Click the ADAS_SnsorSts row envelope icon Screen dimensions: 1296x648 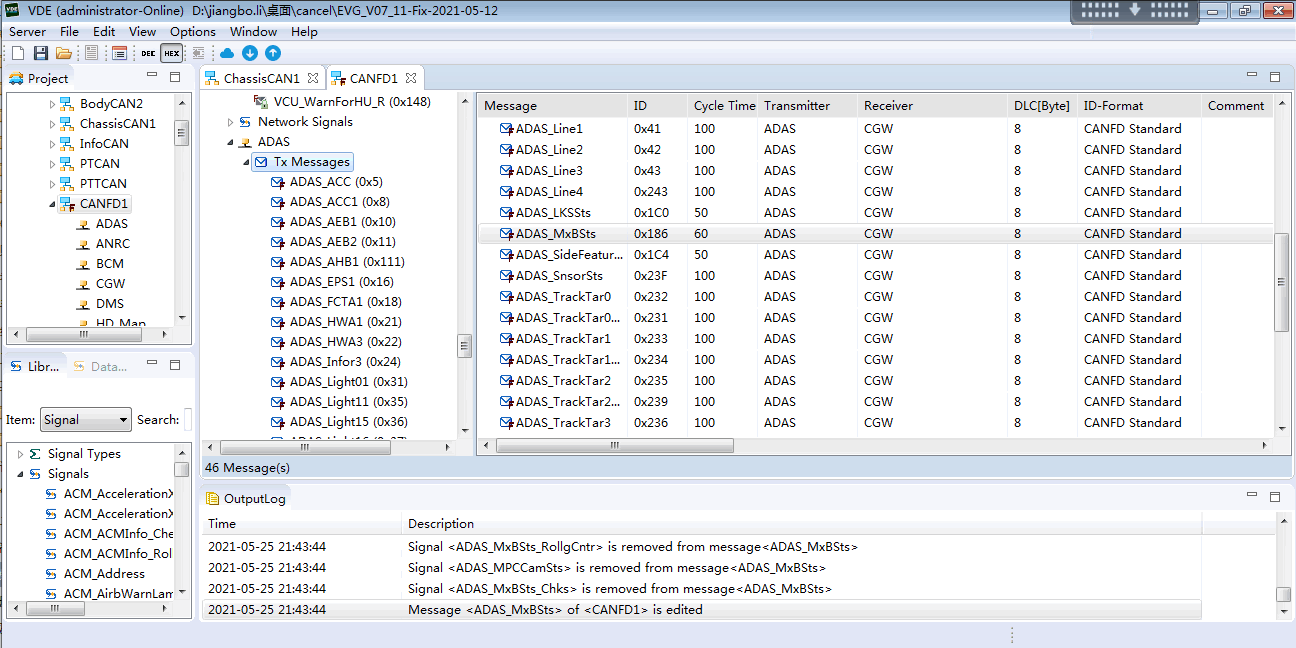click(507, 276)
